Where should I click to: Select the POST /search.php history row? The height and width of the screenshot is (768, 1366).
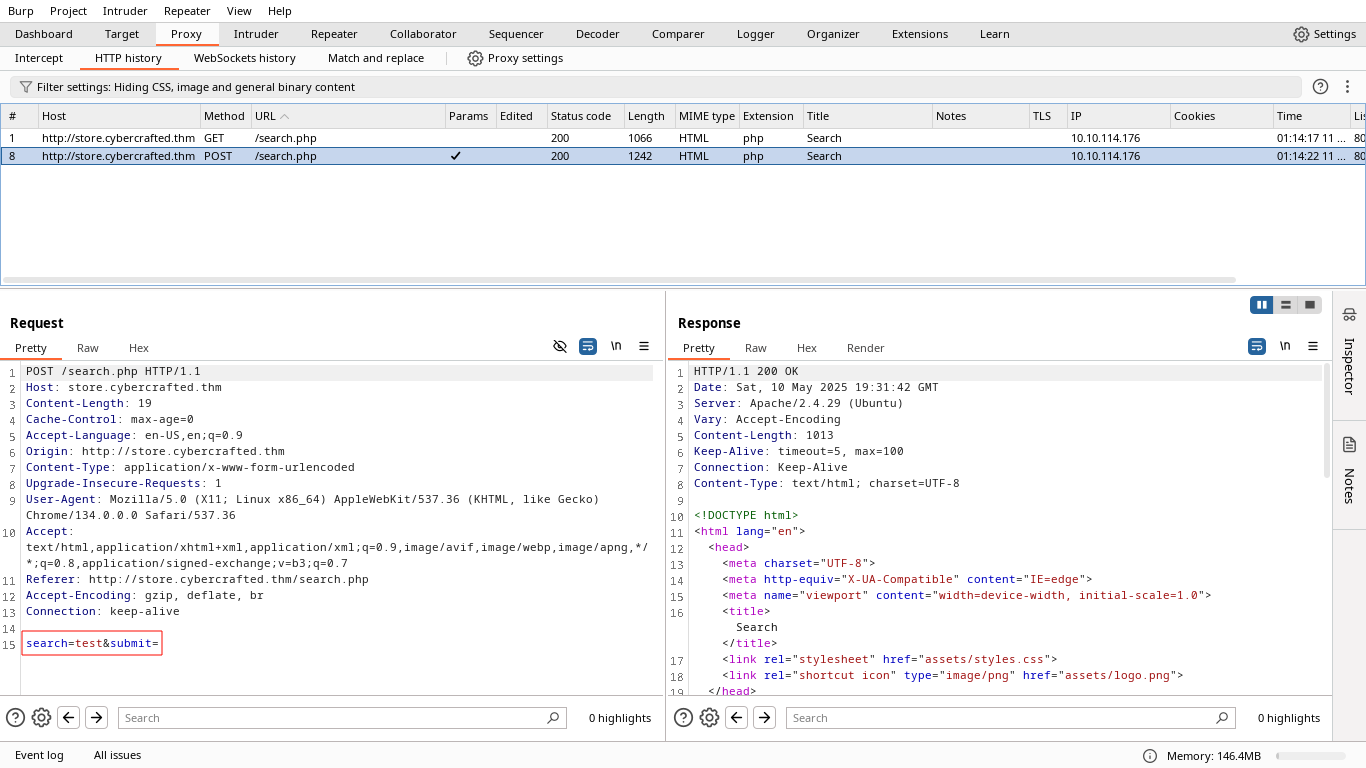(683, 156)
